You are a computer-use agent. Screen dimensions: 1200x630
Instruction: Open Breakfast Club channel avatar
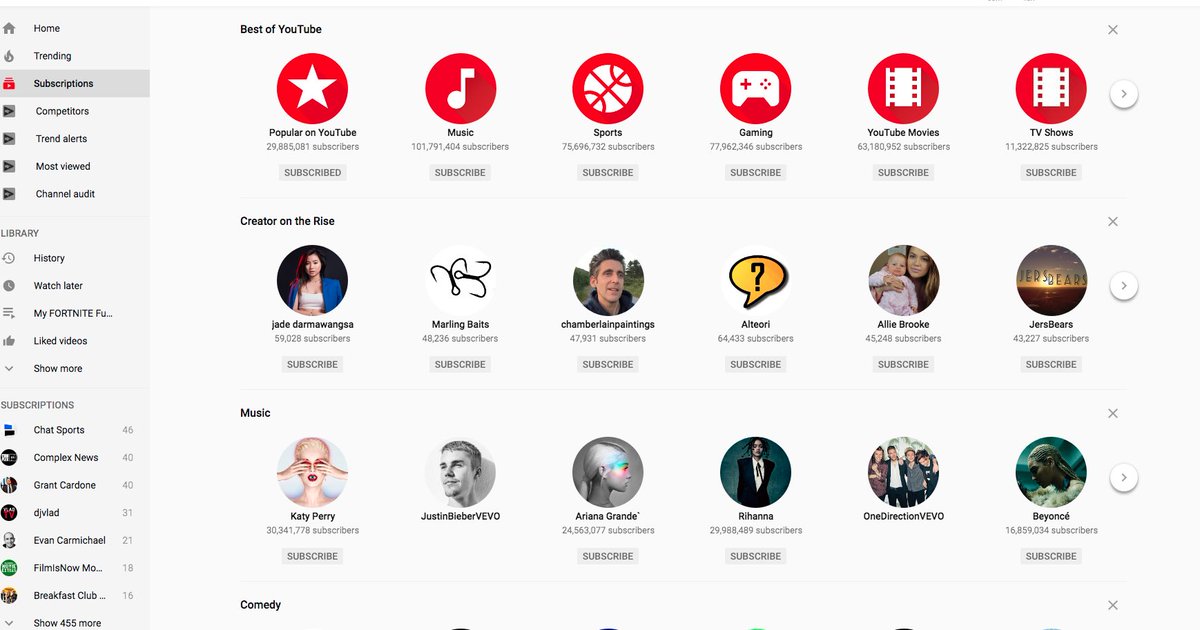point(9,595)
